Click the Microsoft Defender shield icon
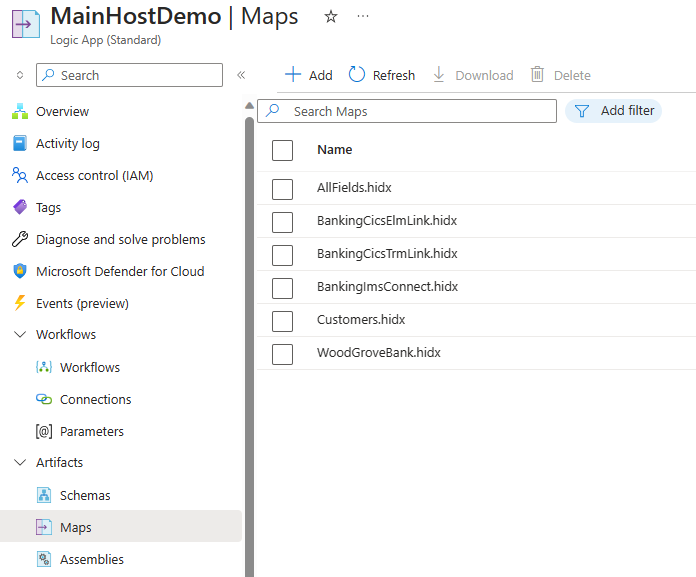This screenshot has height=577, width=696. click(20, 271)
